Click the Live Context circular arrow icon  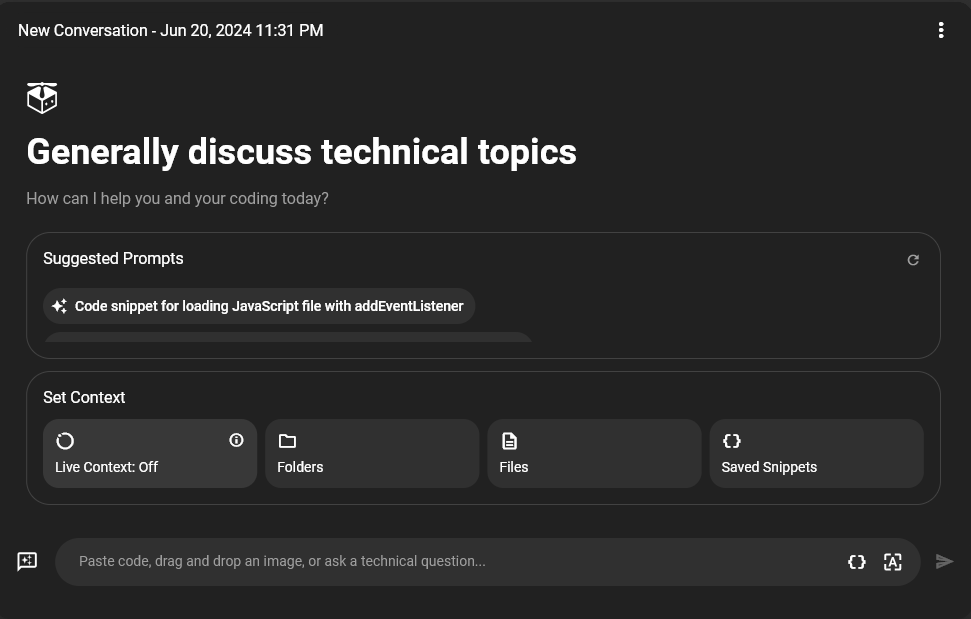click(x=65, y=441)
